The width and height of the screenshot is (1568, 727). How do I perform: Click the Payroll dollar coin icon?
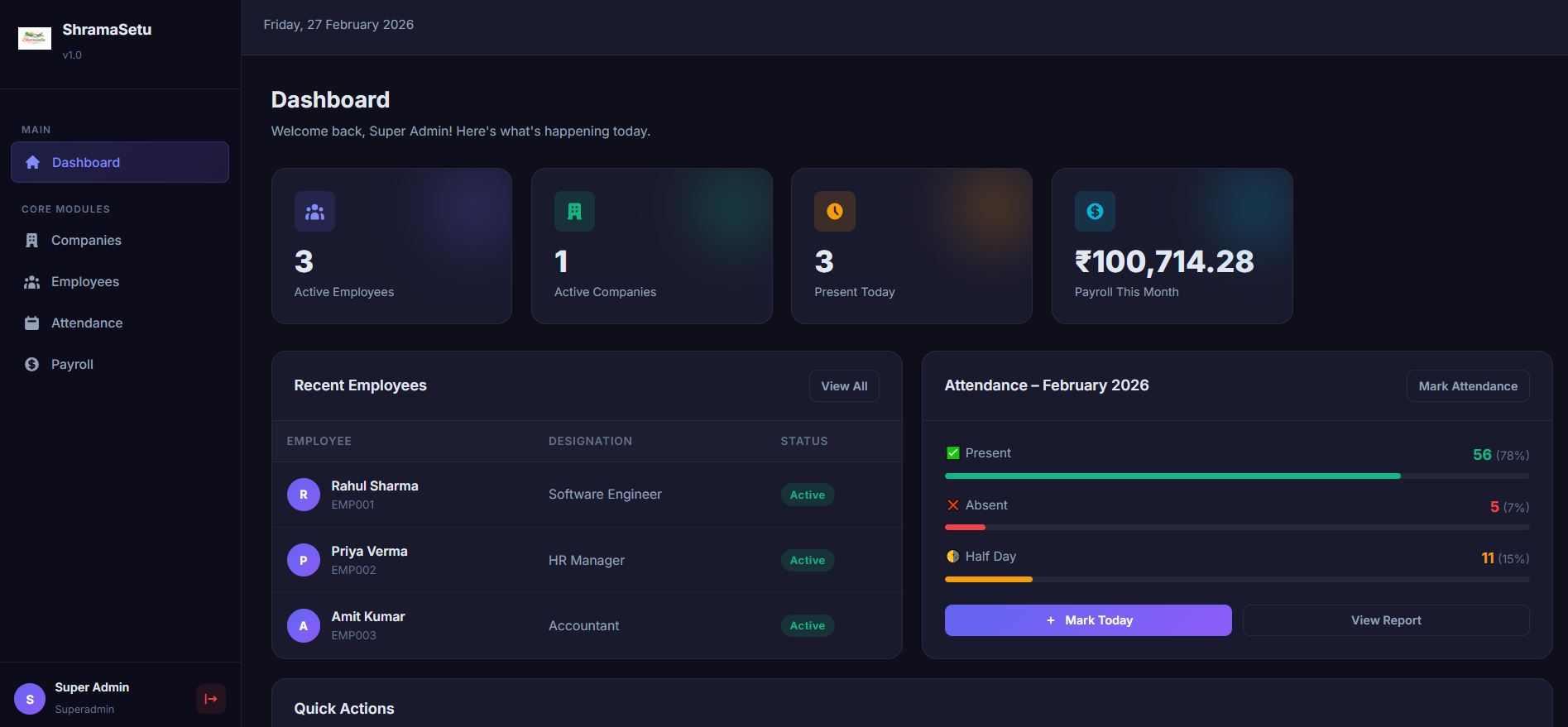tap(1095, 212)
